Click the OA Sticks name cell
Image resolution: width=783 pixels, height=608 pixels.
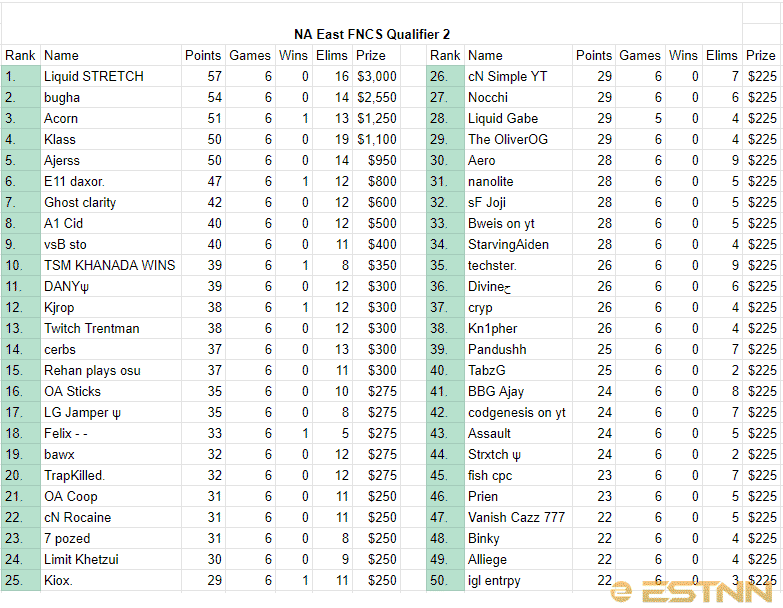point(111,391)
